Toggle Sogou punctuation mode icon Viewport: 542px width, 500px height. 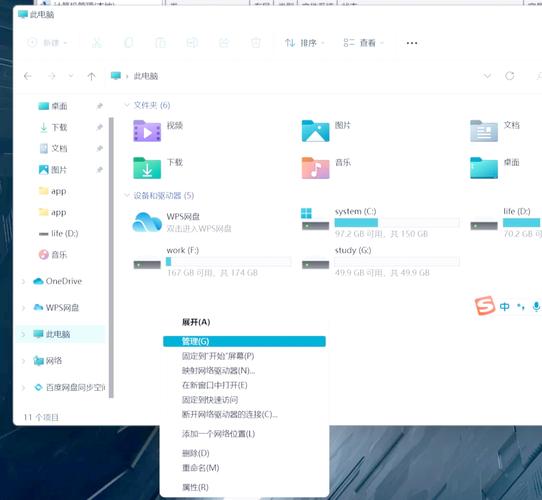click(x=521, y=306)
